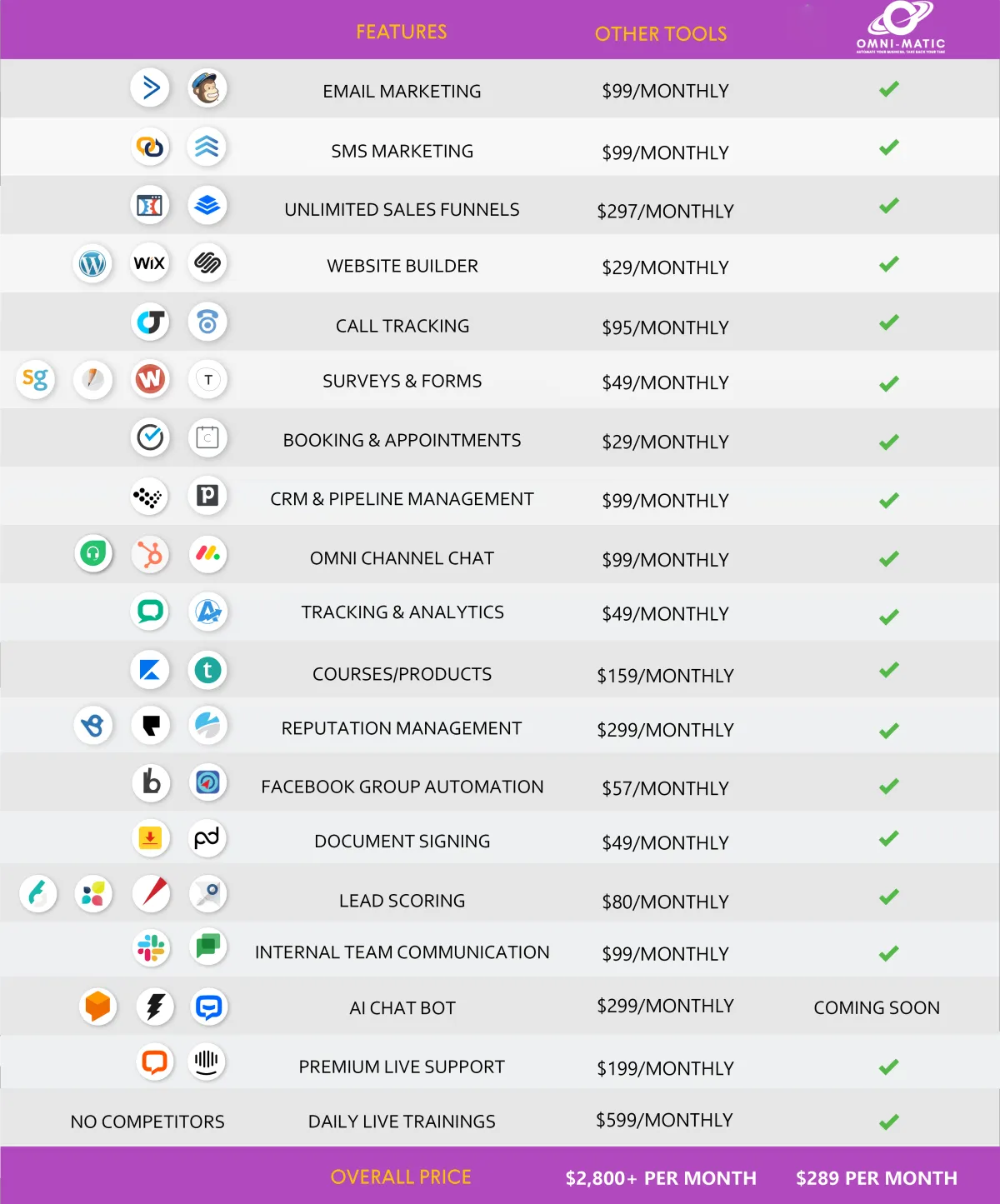Click the WordPress logo

(92, 263)
